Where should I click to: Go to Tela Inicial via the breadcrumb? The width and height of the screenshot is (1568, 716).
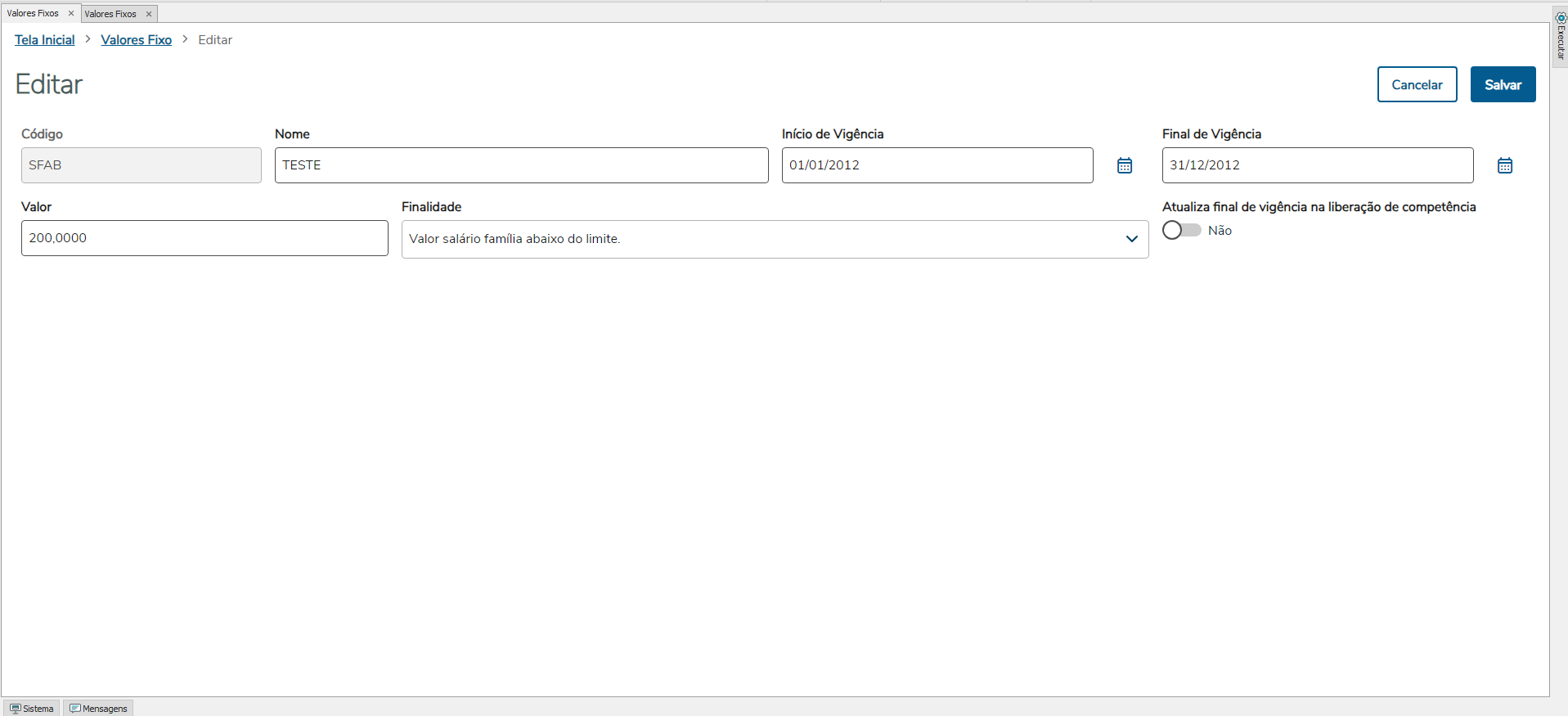(x=45, y=40)
